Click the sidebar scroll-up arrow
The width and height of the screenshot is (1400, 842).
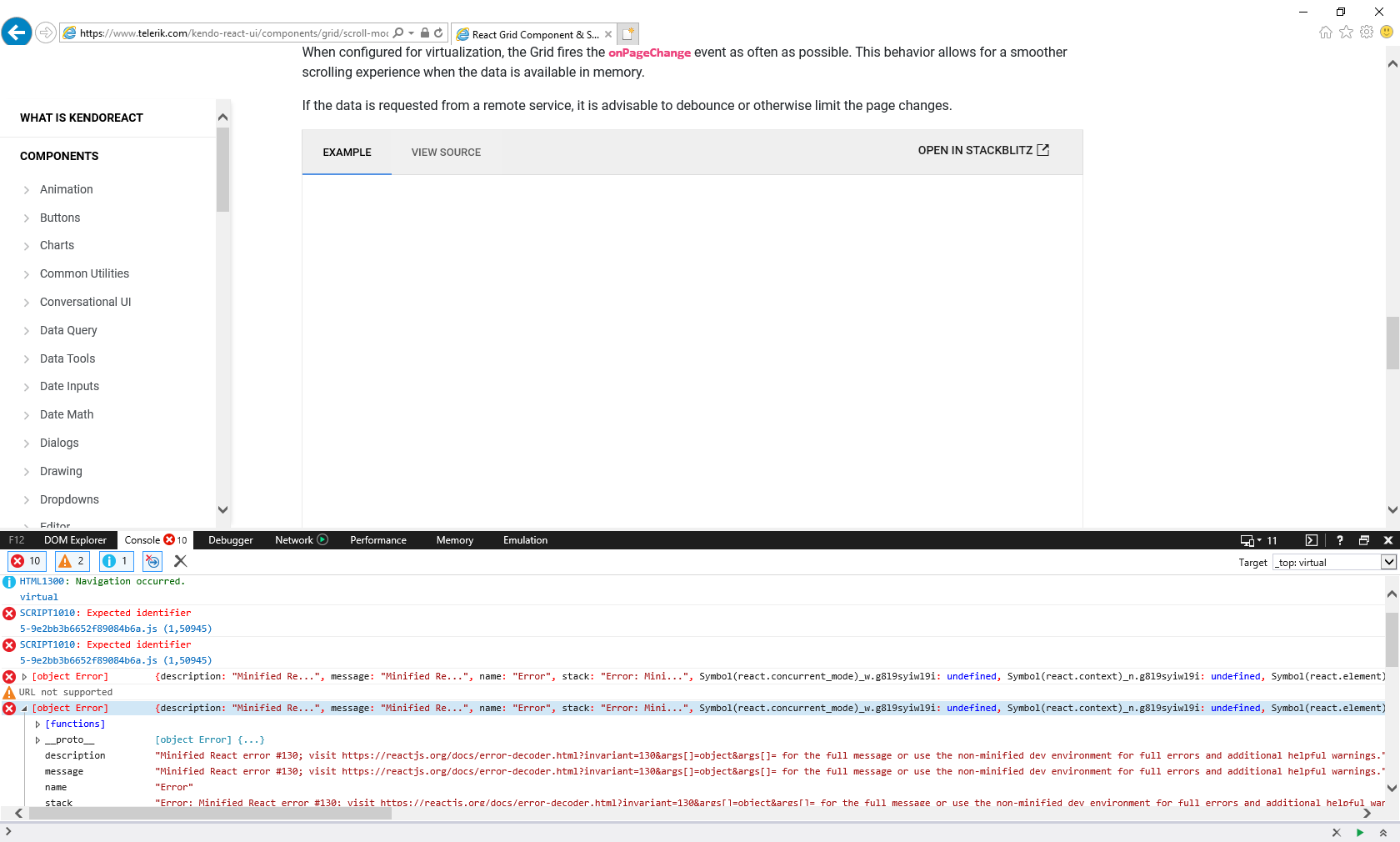tap(222, 117)
